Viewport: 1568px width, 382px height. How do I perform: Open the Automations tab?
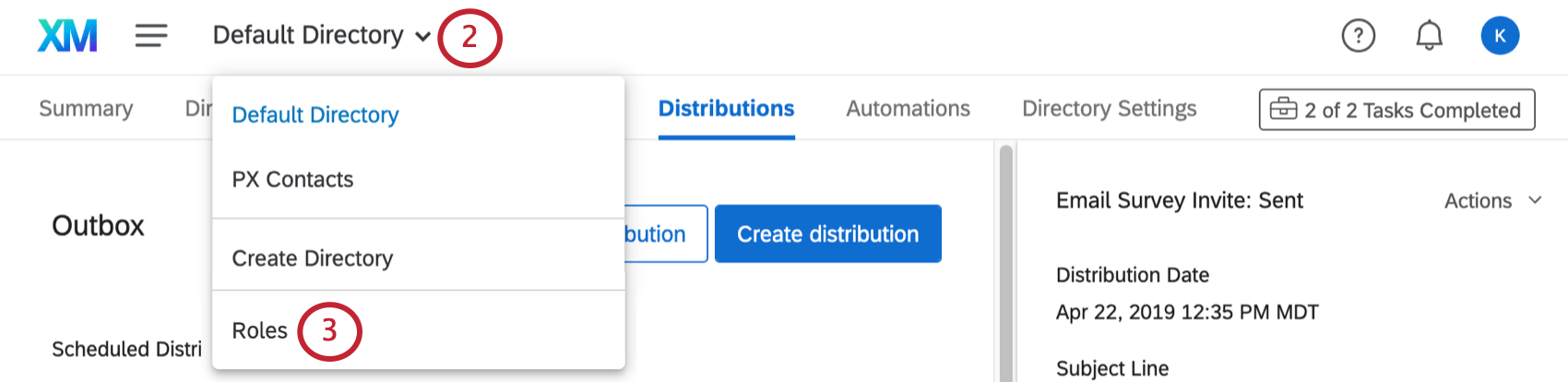[x=908, y=108]
